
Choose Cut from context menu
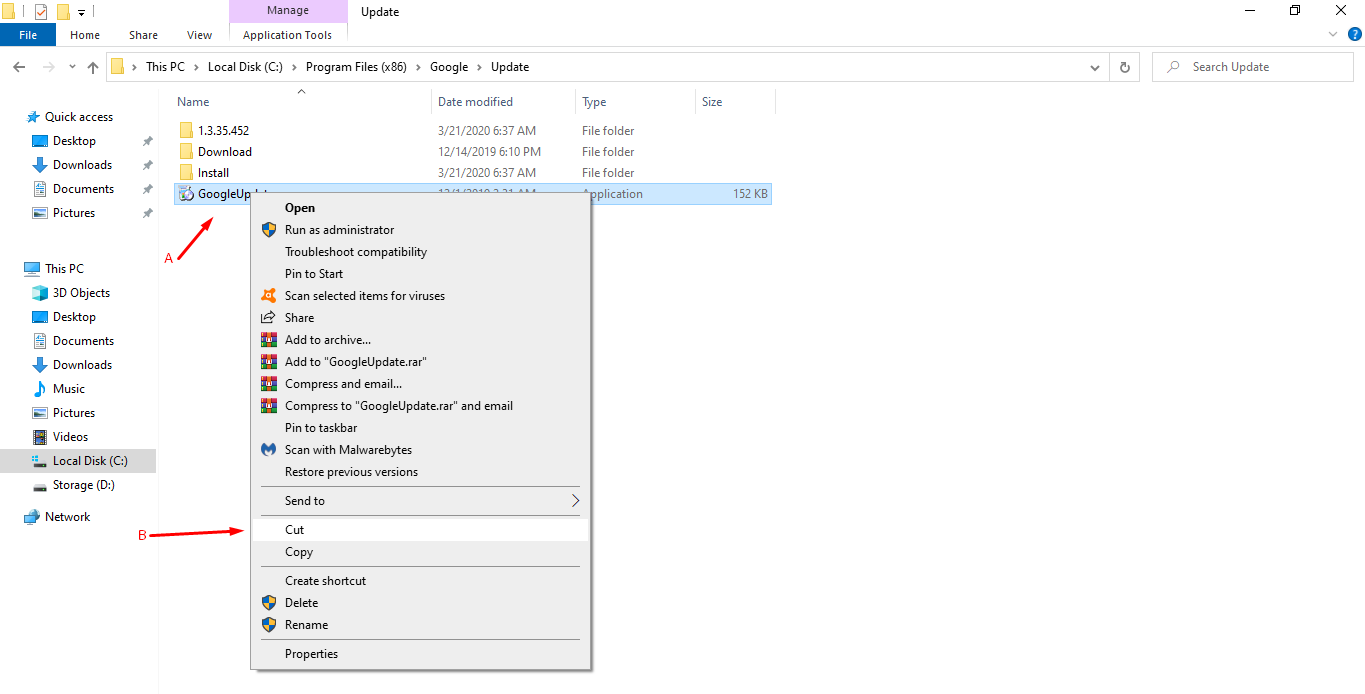(x=420, y=530)
